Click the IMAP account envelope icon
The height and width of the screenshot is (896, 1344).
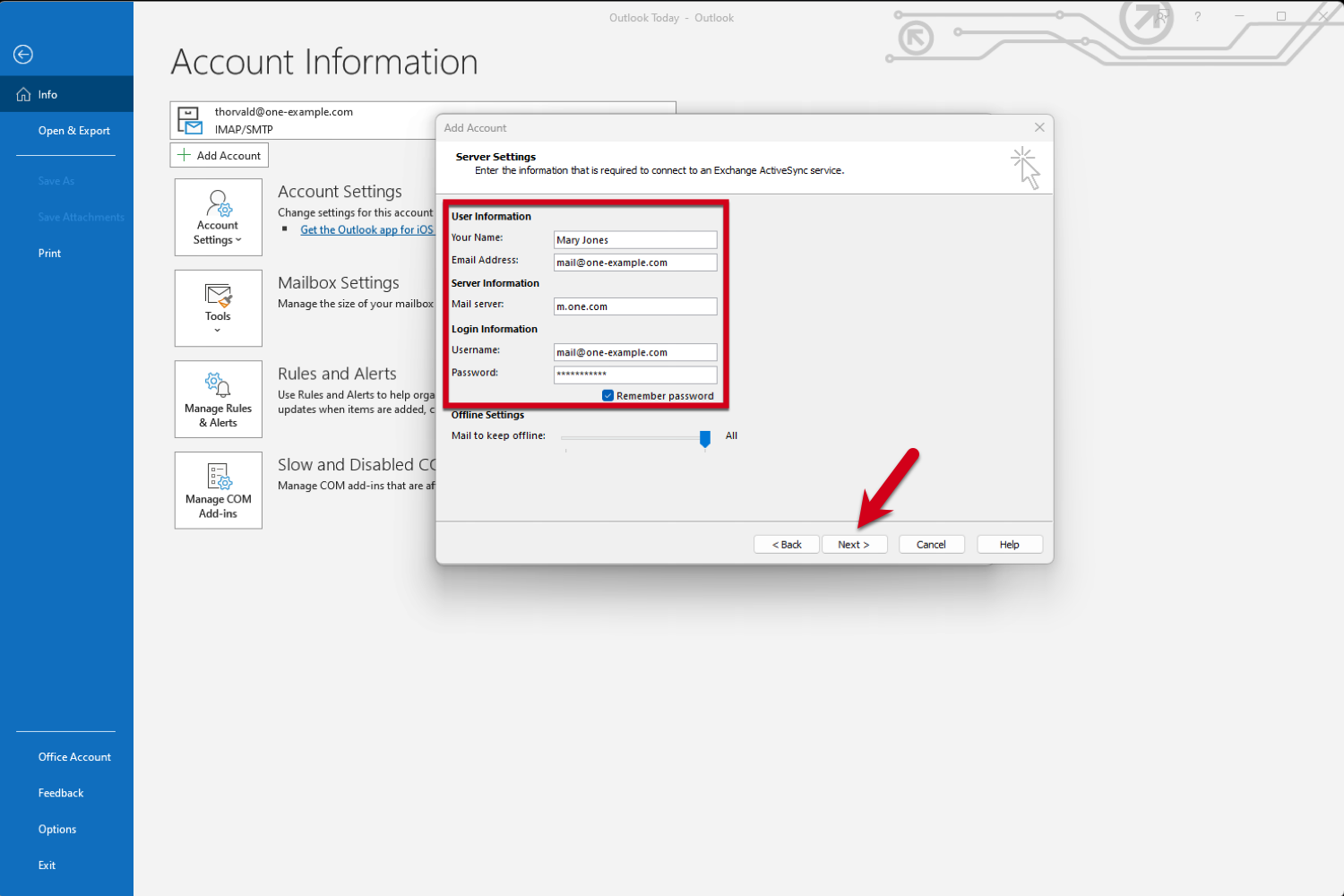[x=190, y=120]
